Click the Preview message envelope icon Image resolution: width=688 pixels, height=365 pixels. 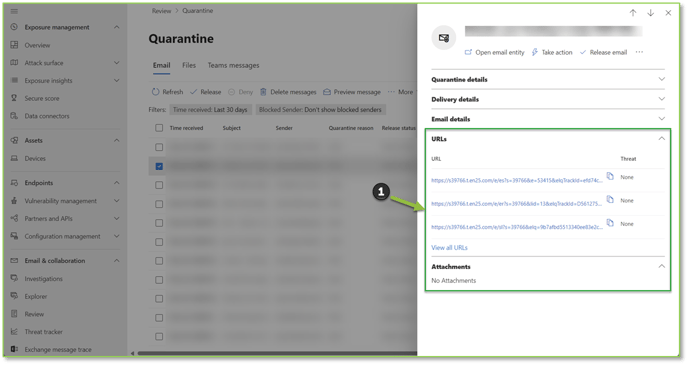[x=327, y=92]
